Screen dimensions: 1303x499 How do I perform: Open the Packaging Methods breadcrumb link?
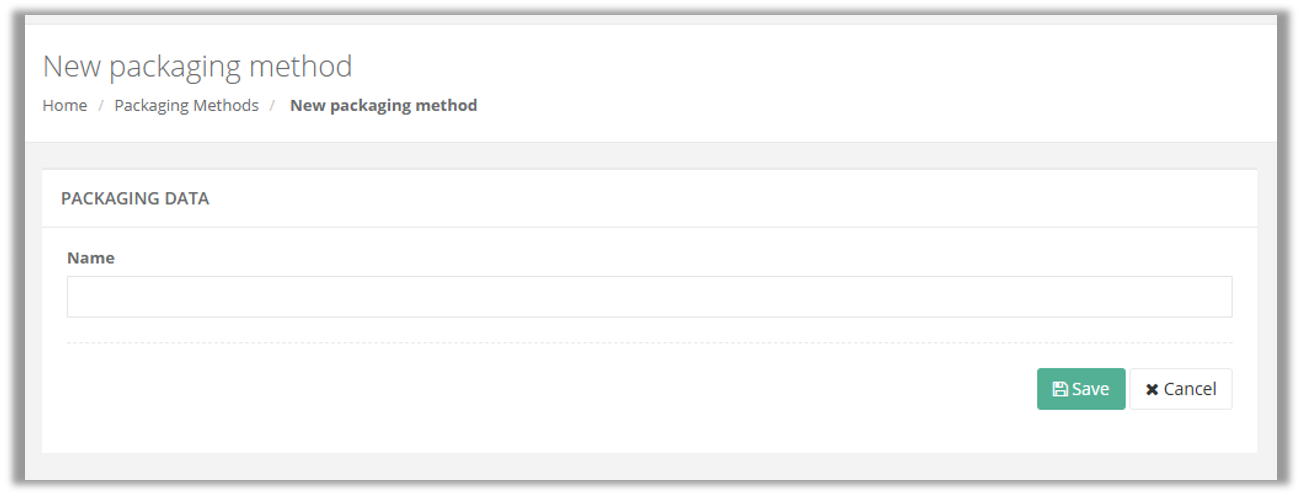[x=186, y=105]
